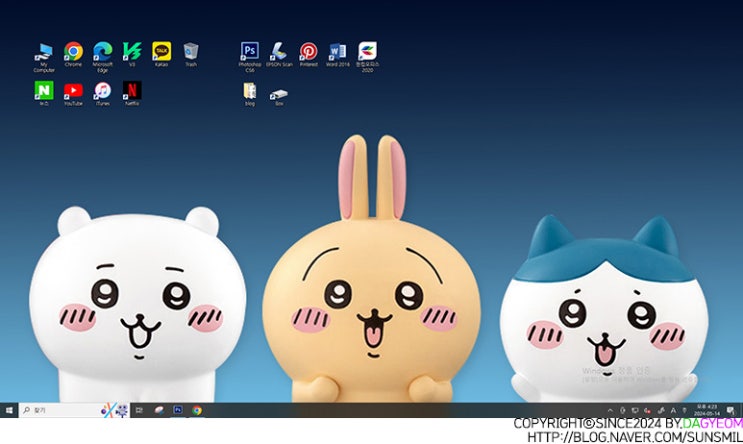Viewport: 743px width, 444px height.
Task: Select the Microsoft Edge desktop shortcut
Action: pos(102,57)
